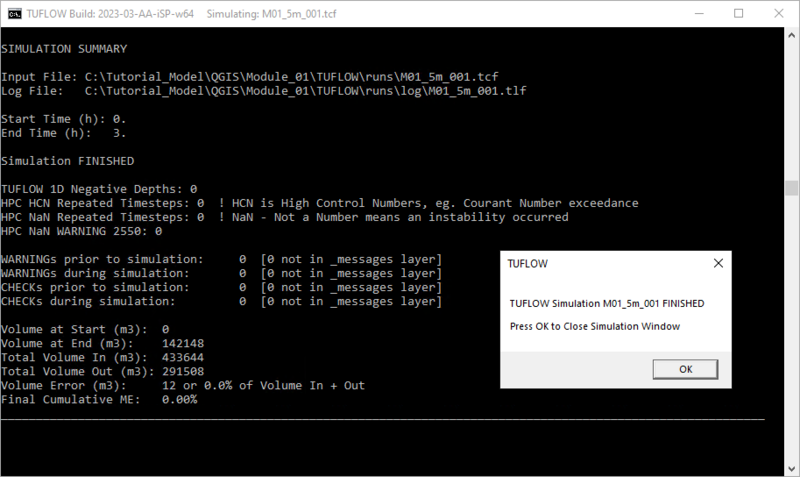Click the vertical scrollbar thumb

[791, 190]
